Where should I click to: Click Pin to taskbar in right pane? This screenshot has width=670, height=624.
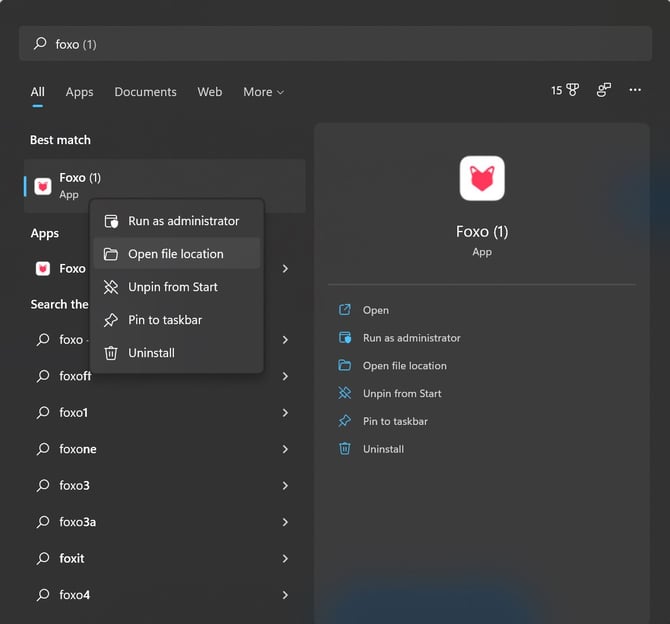pos(395,421)
